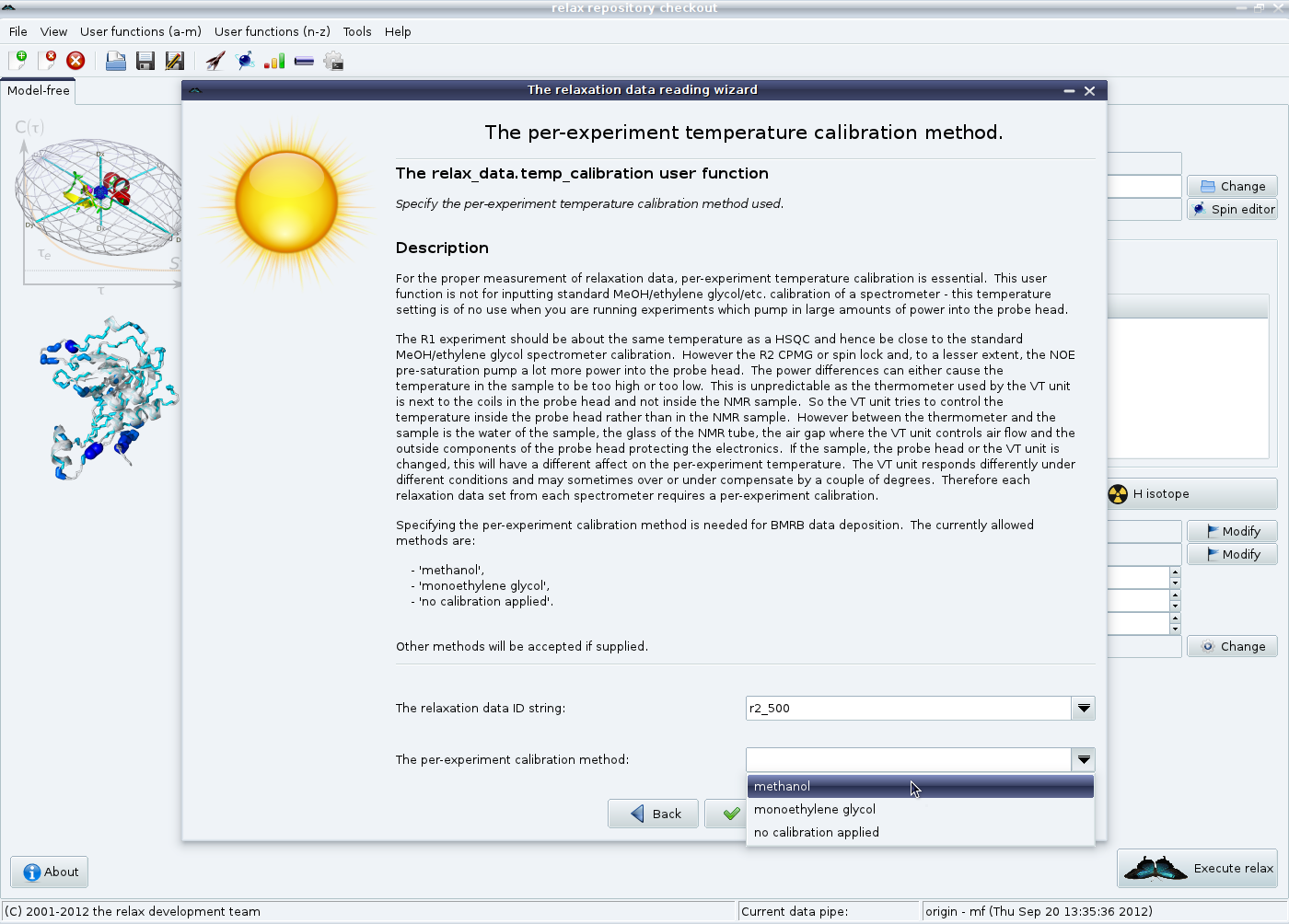The image size is (1289, 924).
Task: Launch the relax prompt gear-terminal icon
Action: point(333,61)
